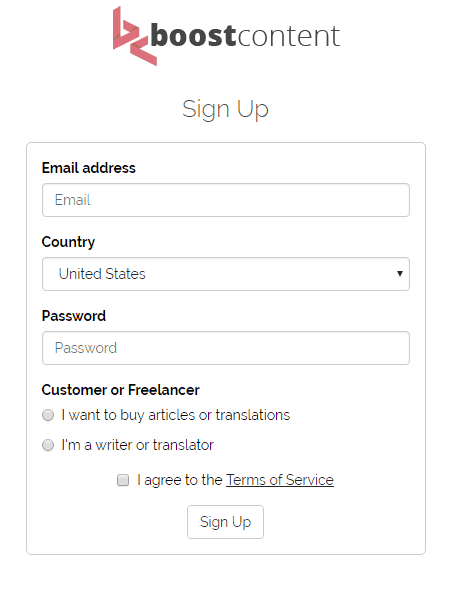Click the light 'content' word in logo
462x598 pixels.
(289, 36)
